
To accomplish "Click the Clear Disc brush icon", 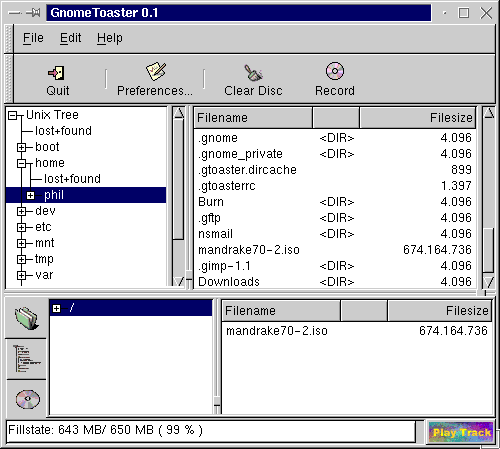I will [x=253, y=72].
